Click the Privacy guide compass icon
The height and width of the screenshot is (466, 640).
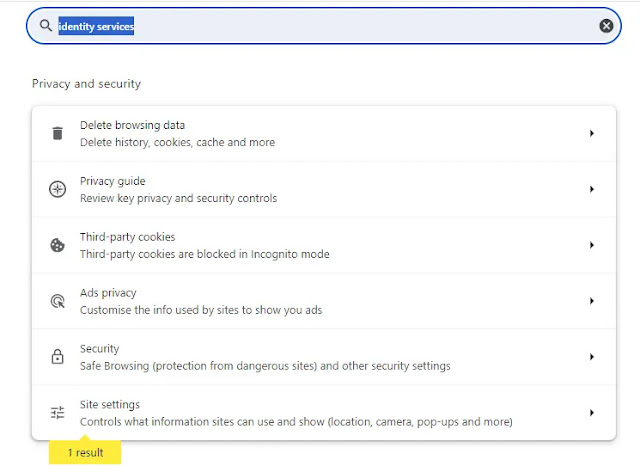click(x=58, y=189)
